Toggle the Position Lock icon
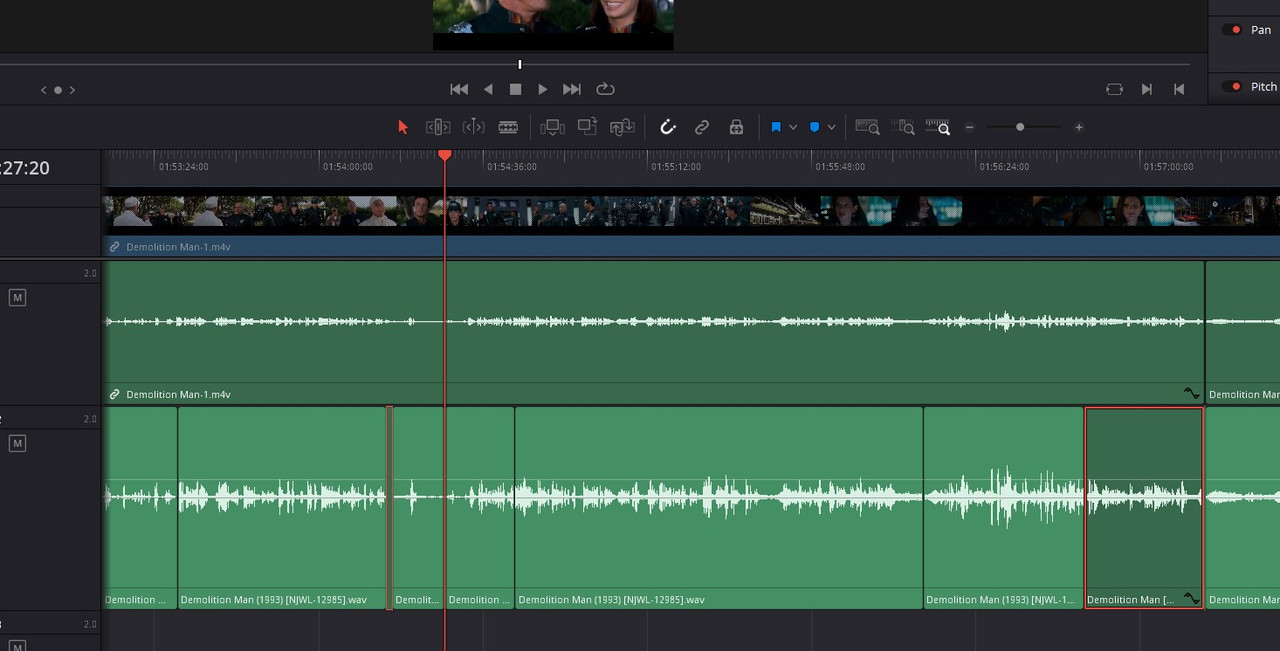 pos(736,127)
